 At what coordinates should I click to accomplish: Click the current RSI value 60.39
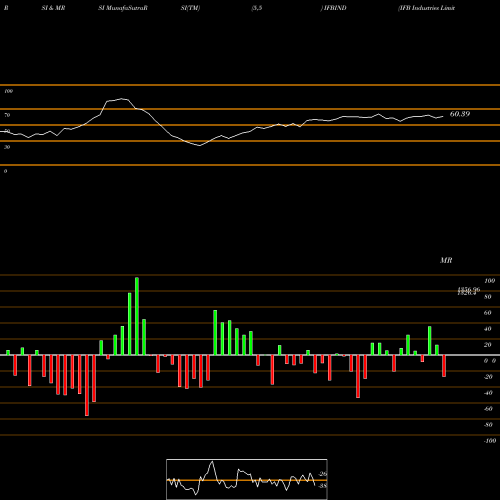coord(460,114)
